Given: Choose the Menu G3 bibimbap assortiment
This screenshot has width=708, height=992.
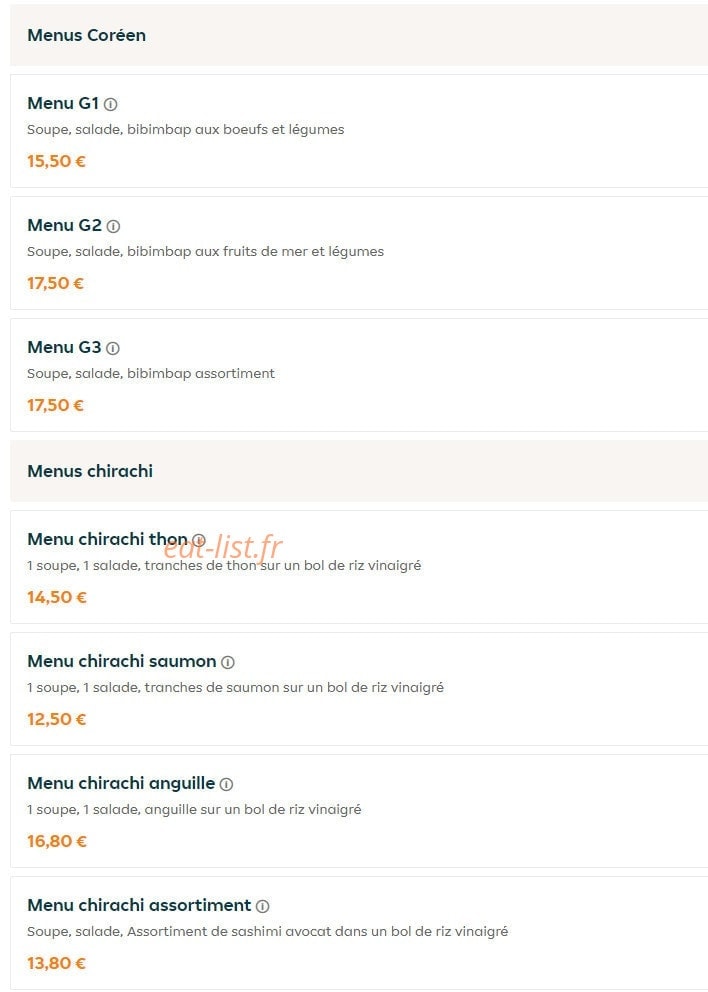Looking at the screenshot, I should click(x=359, y=375).
